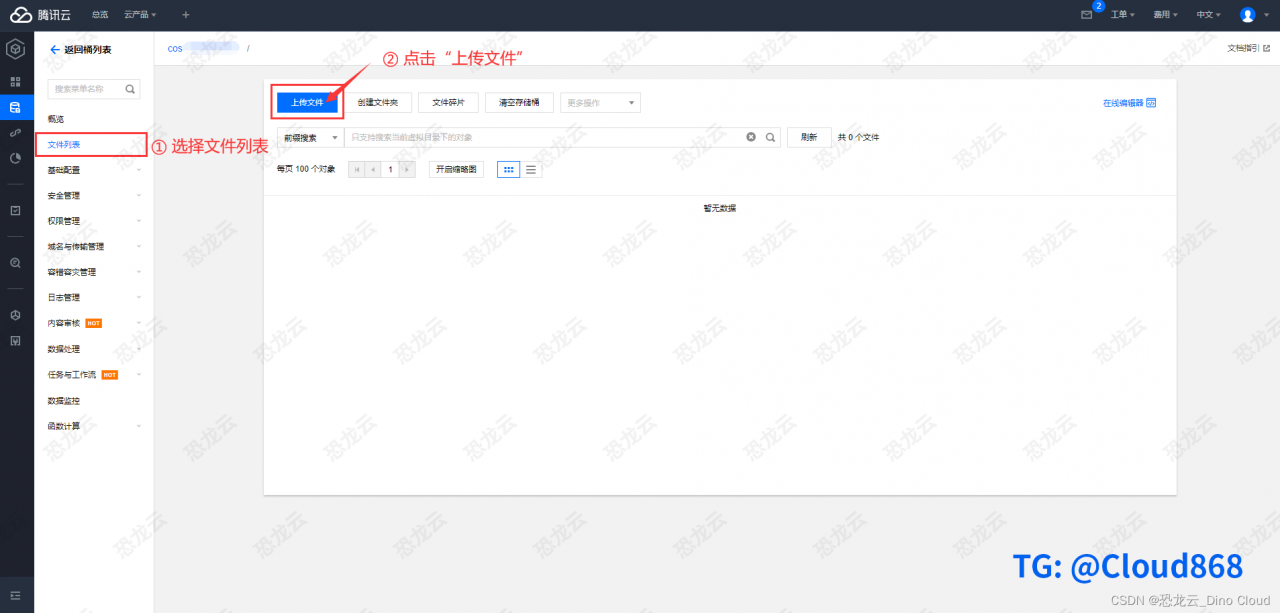Viewport: 1280px width, 613px height.
Task: Switch to list view layout
Action: [530, 169]
